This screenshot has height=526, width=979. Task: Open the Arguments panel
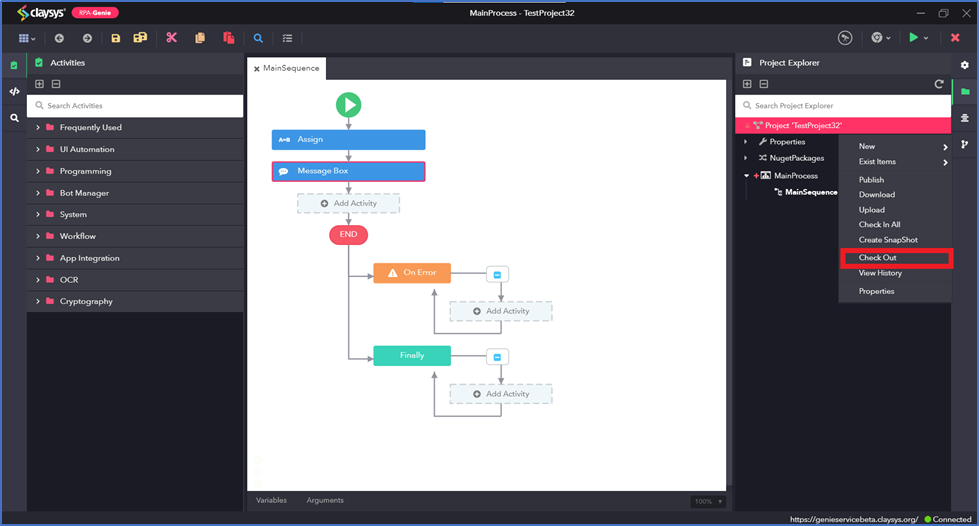tap(325, 500)
